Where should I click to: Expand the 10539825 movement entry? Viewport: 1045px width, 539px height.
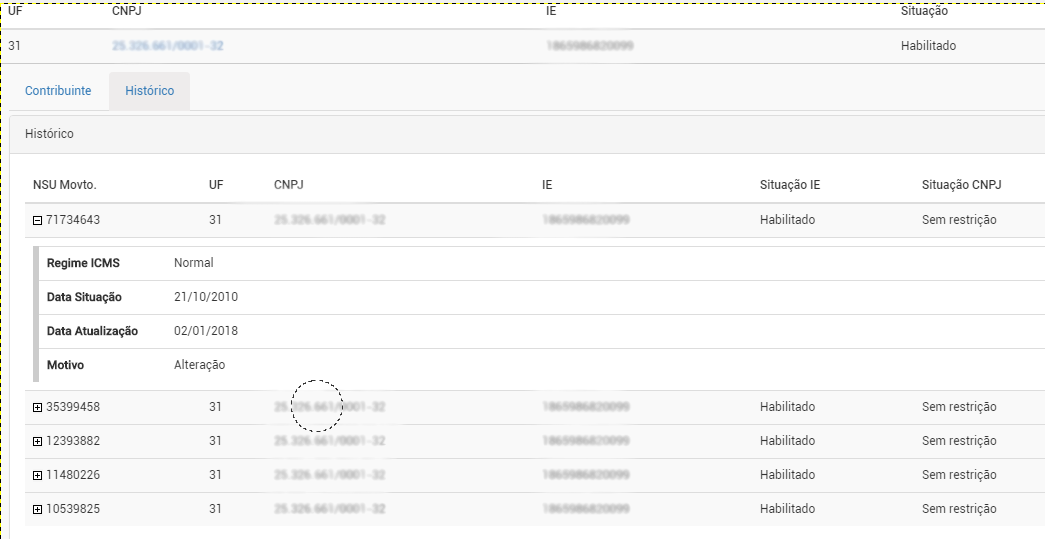[38, 509]
